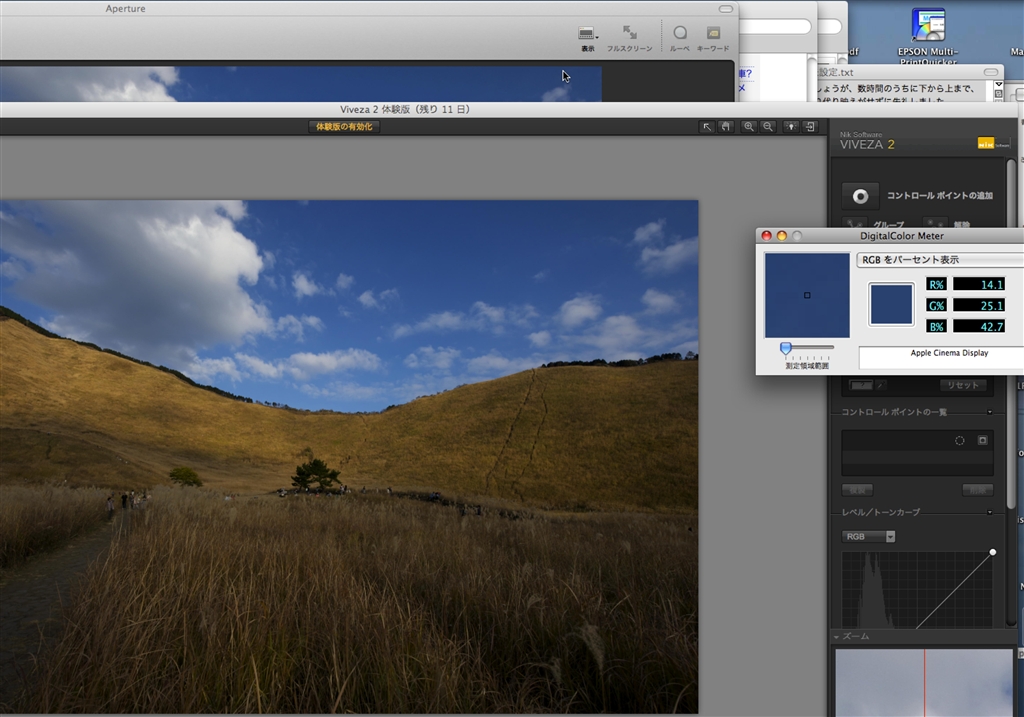1024x717 pixels.
Task: Select the arrow pointer tool in Viveza
Action: 707,127
